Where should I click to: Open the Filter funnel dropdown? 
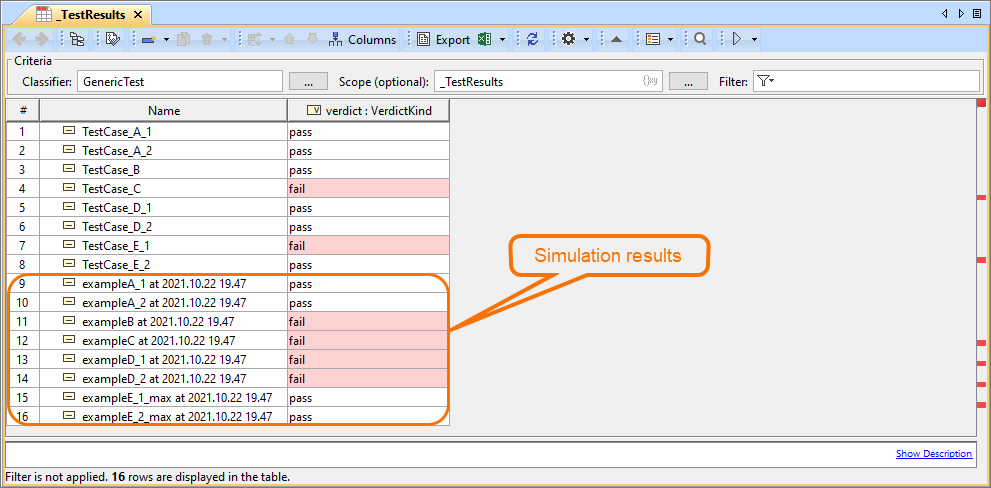(765, 81)
